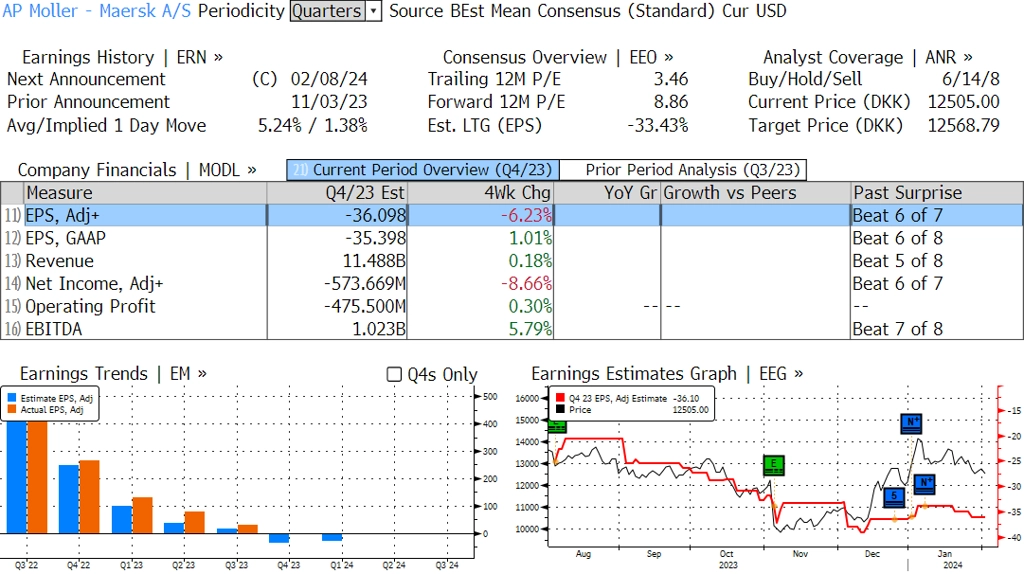
Task: Click the Q4'22 blue estimate EPS bar
Action: (69, 500)
